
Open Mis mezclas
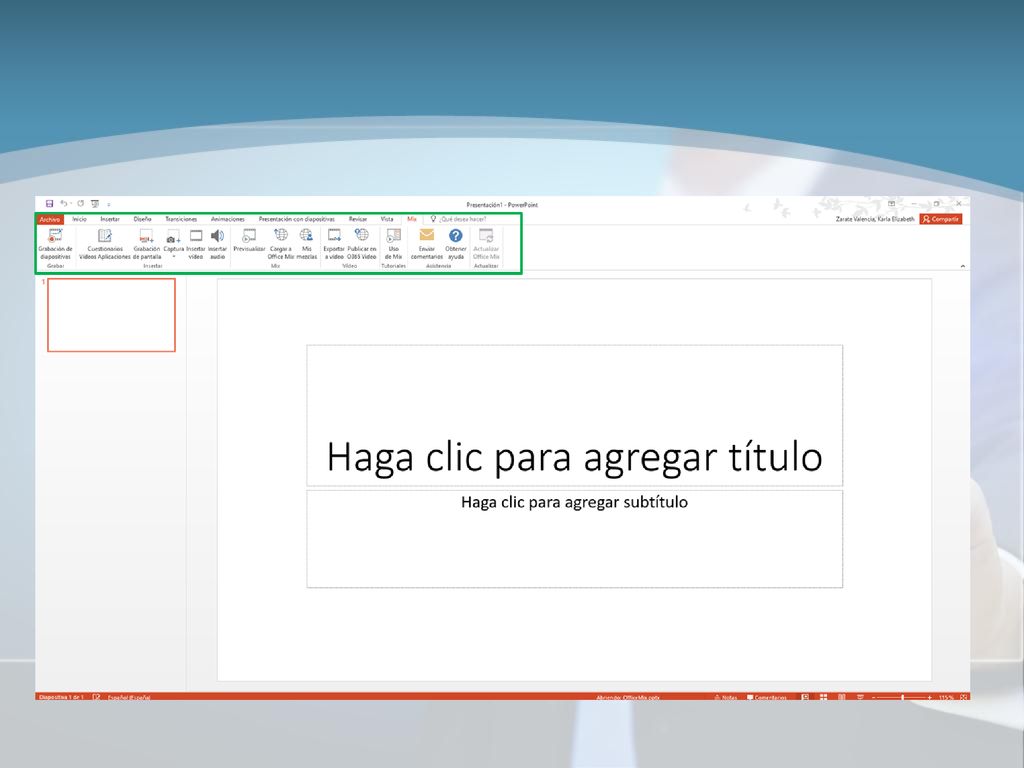coord(307,244)
